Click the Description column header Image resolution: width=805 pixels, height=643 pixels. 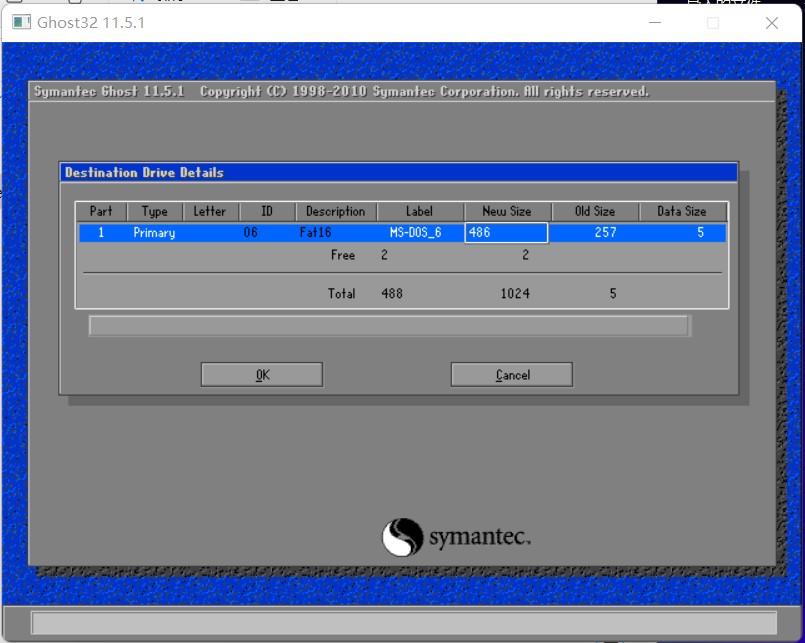pos(336,212)
